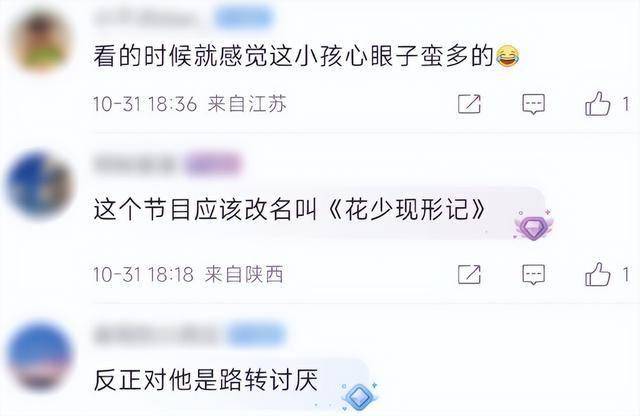
Task: Open second commenter's blue avatar
Action: [x=40, y=185]
